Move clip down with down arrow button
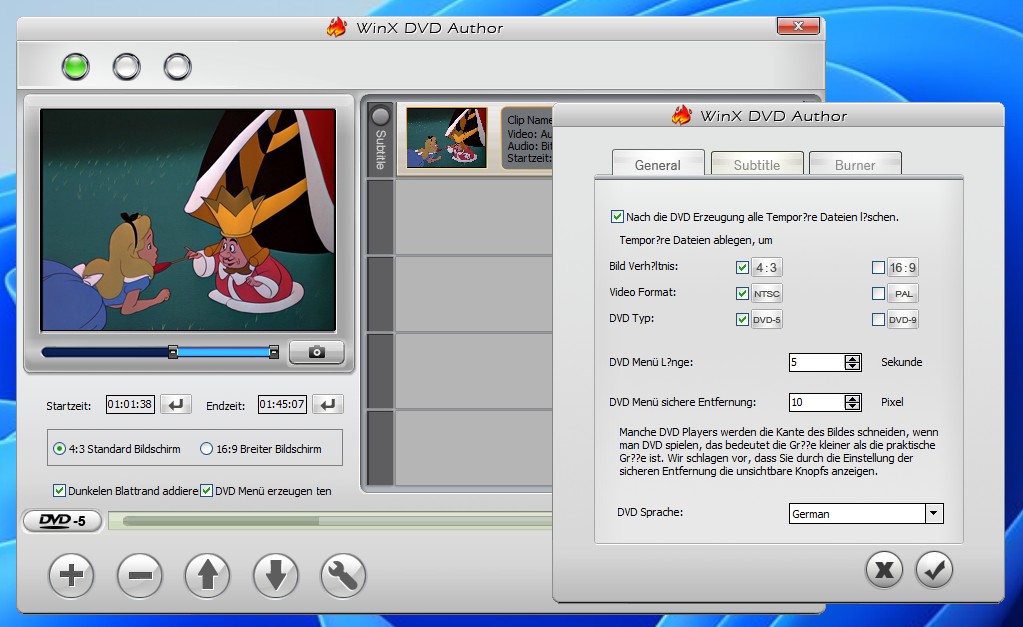Viewport: 1023px width, 627px height. (275, 575)
